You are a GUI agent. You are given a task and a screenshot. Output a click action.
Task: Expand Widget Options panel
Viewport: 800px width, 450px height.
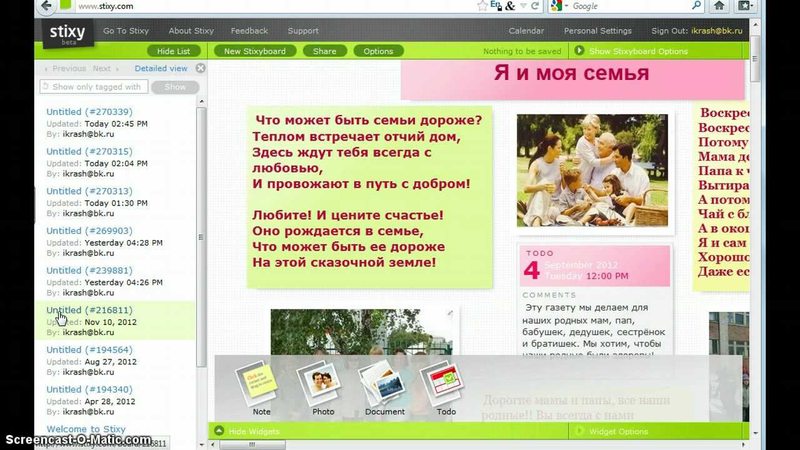tap(620, 431)
